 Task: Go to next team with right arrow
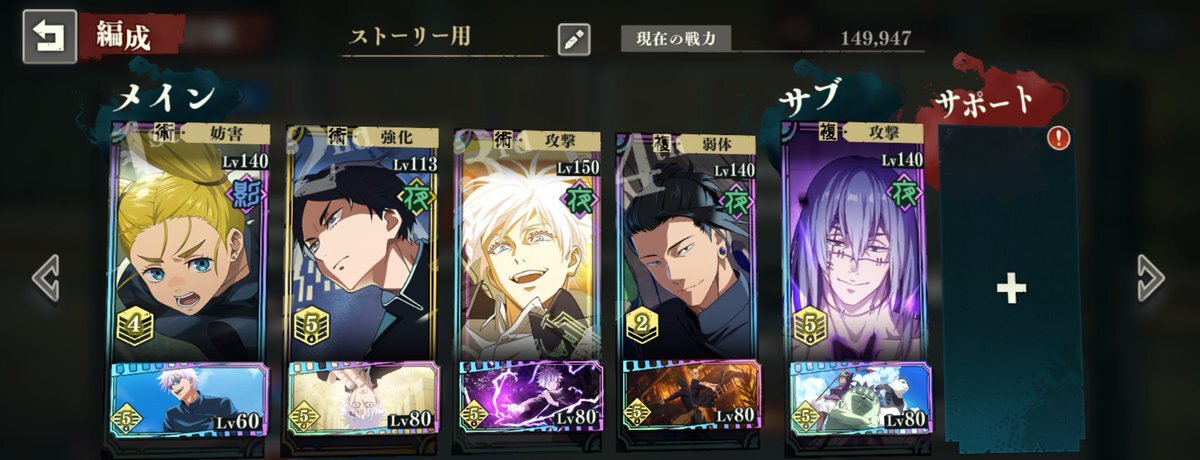click(1151, 278)
